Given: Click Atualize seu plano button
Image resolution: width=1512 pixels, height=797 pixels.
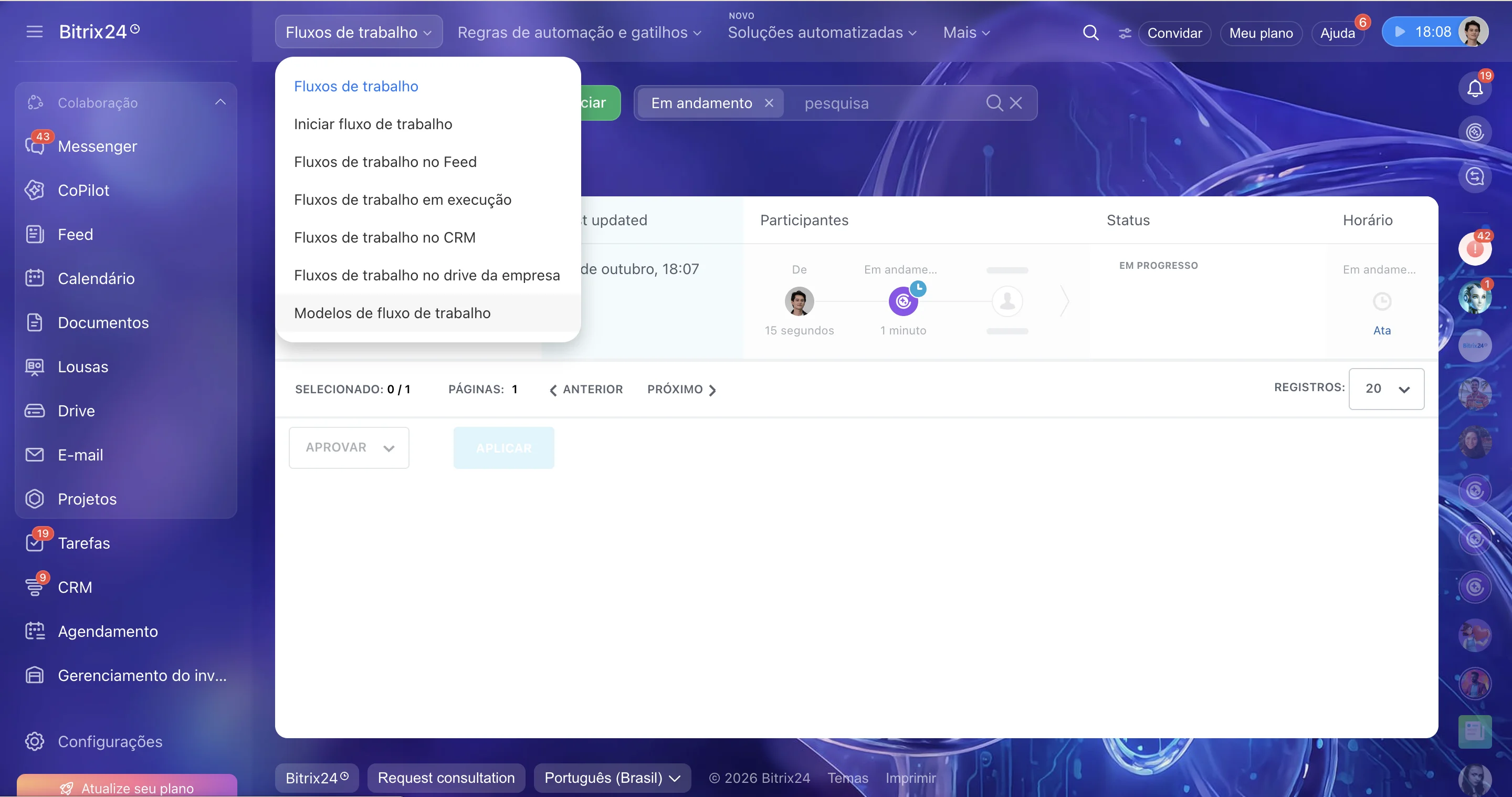Looking at the screenshot, I should click(127, 786).
